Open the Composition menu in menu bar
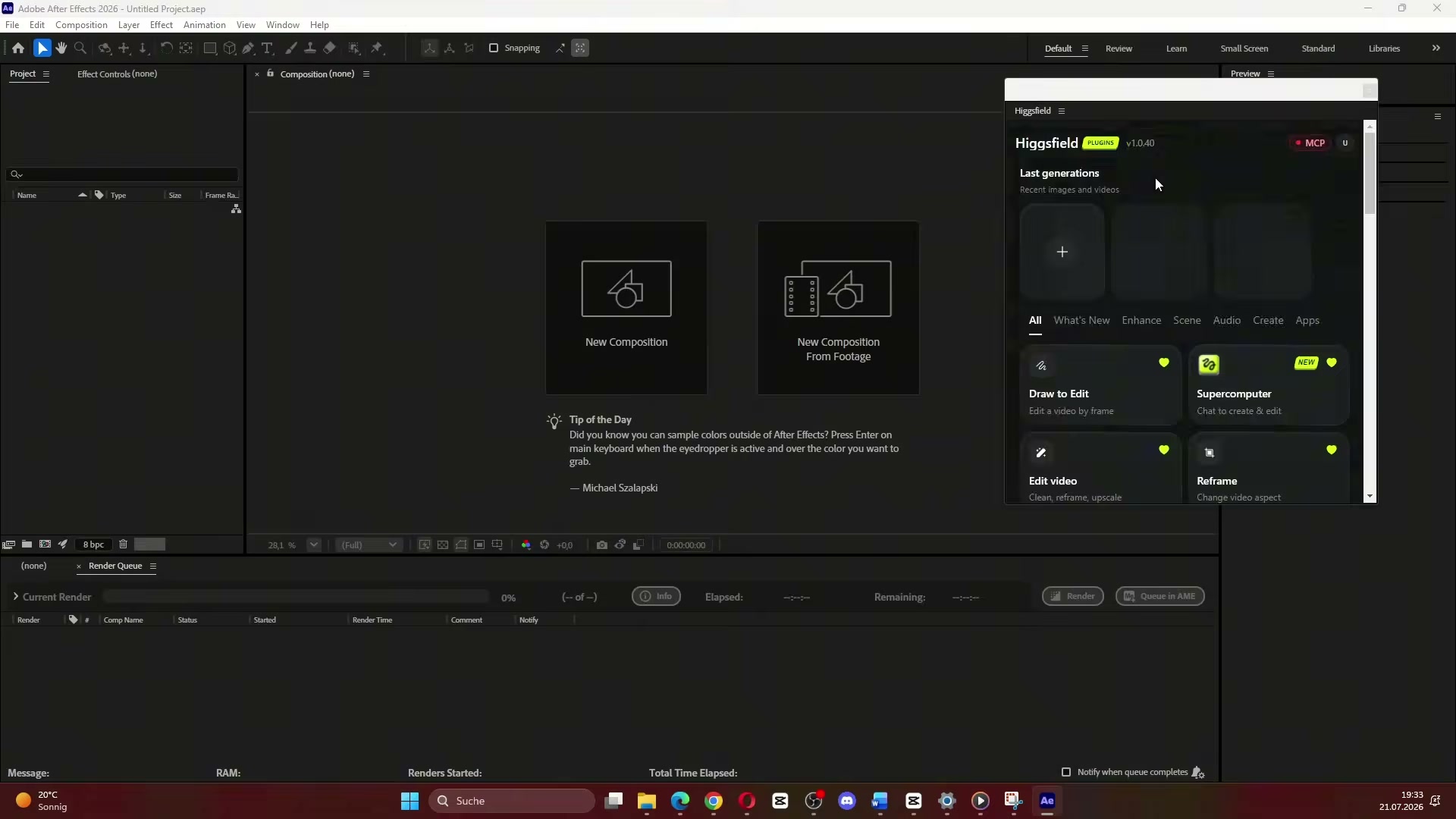 [81, 25]
